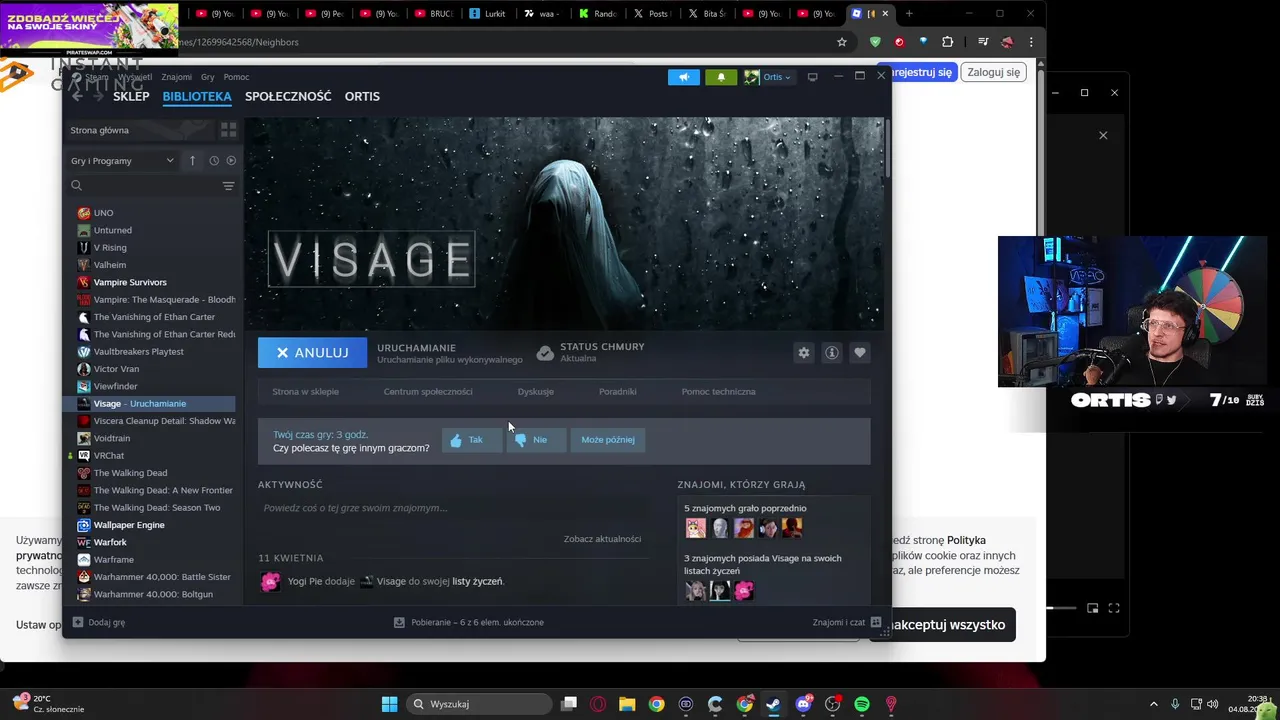Image resolution: width=1280 pixels, height=720 pixels.
Task: Open Wyświetl menu
Action: pos(135,77)
